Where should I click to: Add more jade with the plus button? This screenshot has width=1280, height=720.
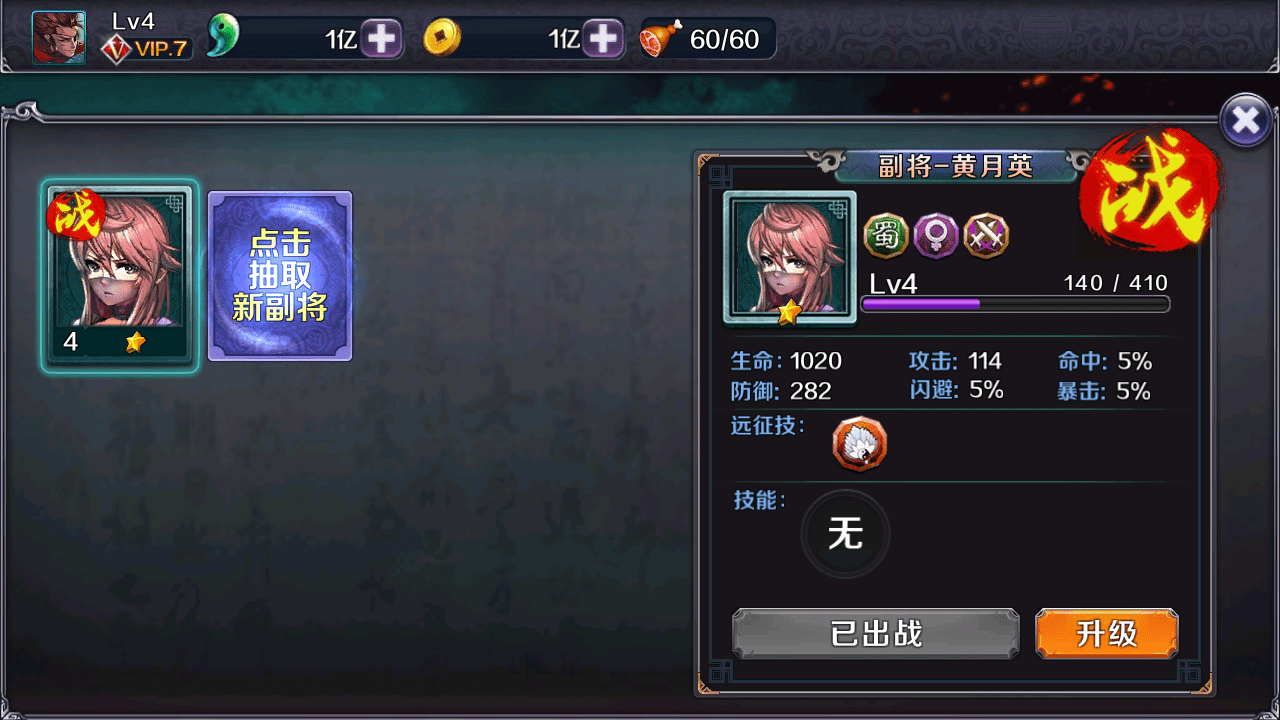(x=381, y=39)
